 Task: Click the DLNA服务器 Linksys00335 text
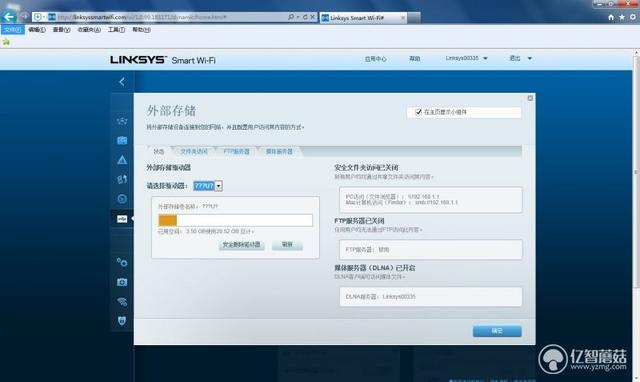coord(380,297)
